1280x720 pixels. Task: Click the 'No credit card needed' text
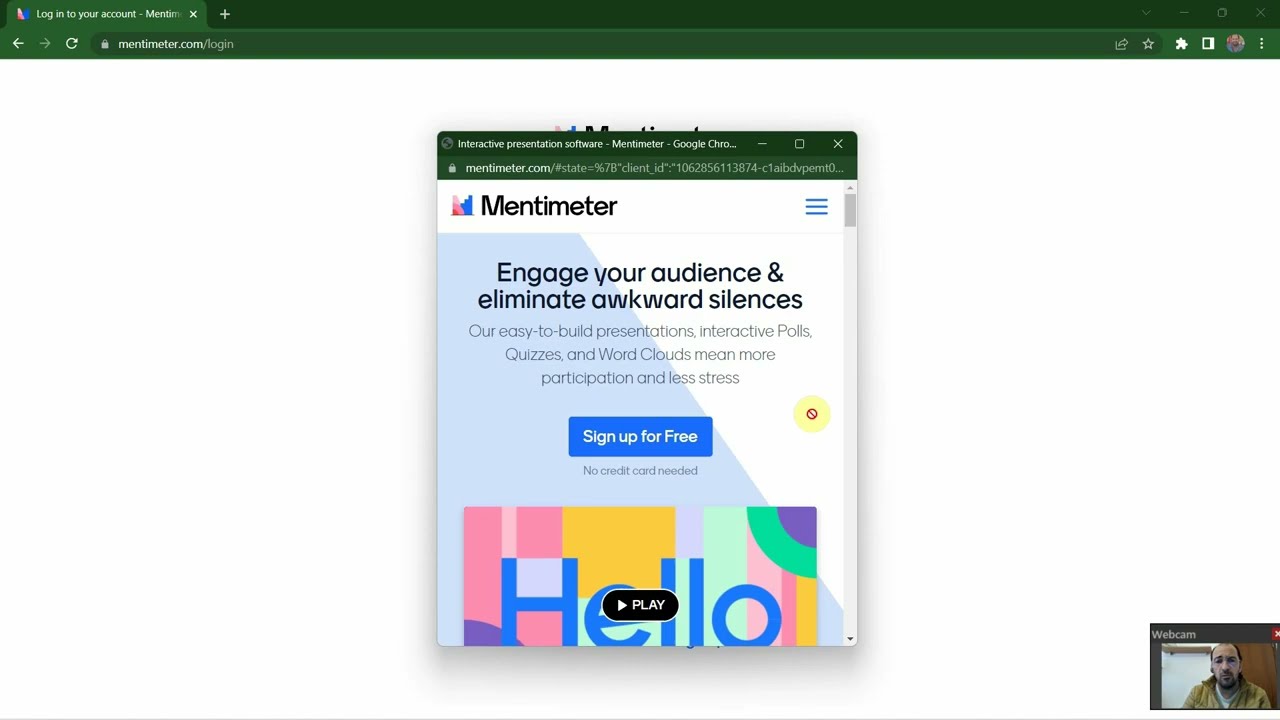click(640, 471)
